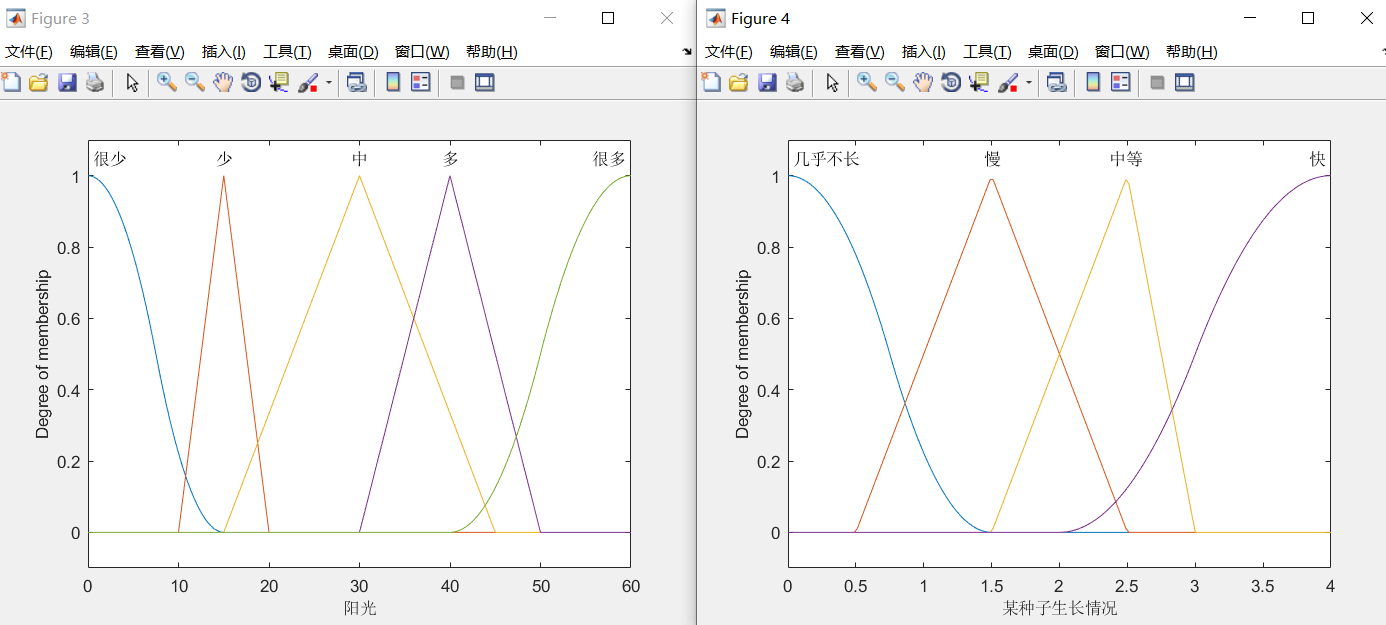Select Rotate 3D tool in Figure 3

251,83
